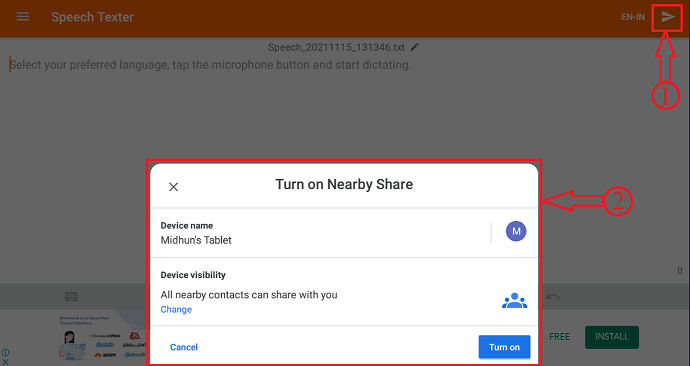Open the hamburger navigation menu
This screenshot has width=690, height=366.
[x=22, y=17]
